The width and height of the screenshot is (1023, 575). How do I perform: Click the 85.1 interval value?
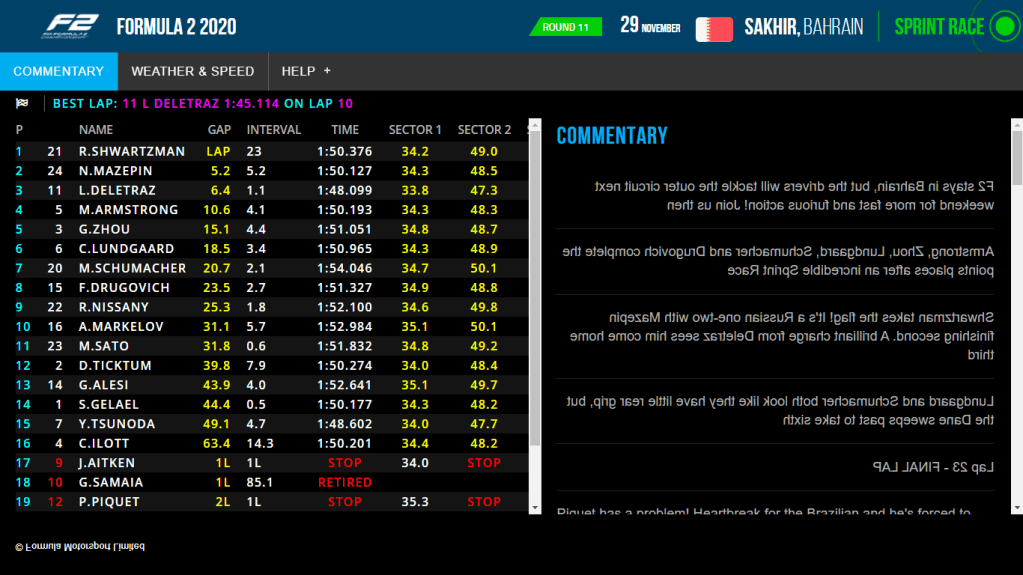[260, 482]
